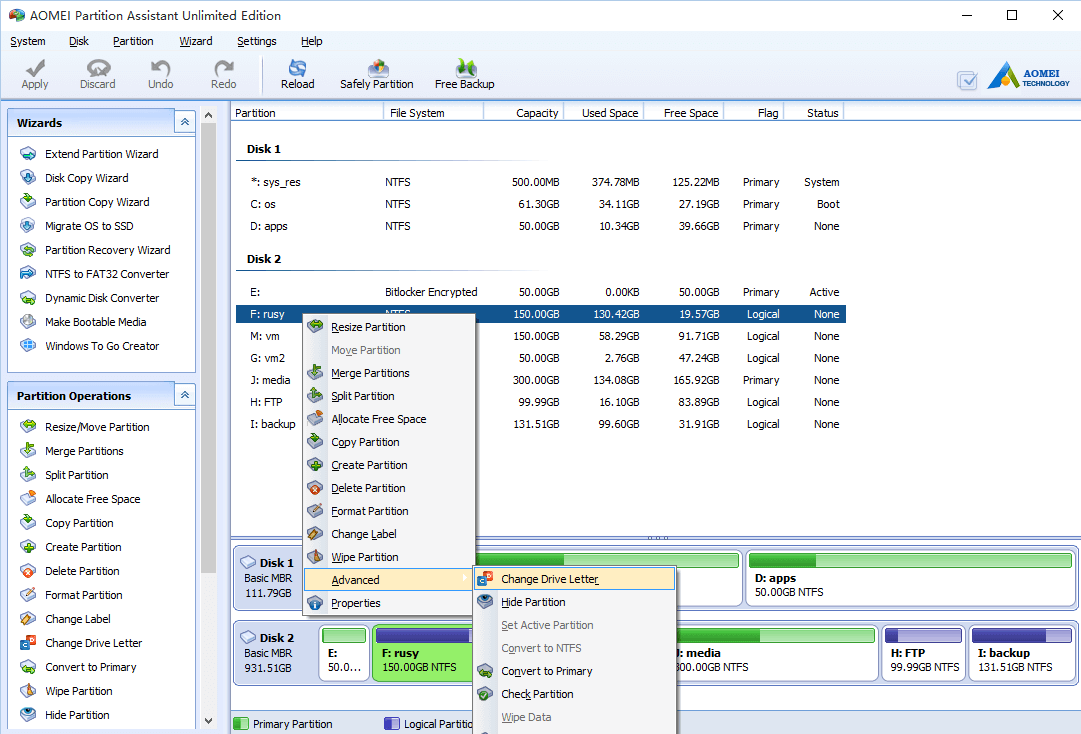Click sidebar scrollbar up arrow

coord(208,116)
